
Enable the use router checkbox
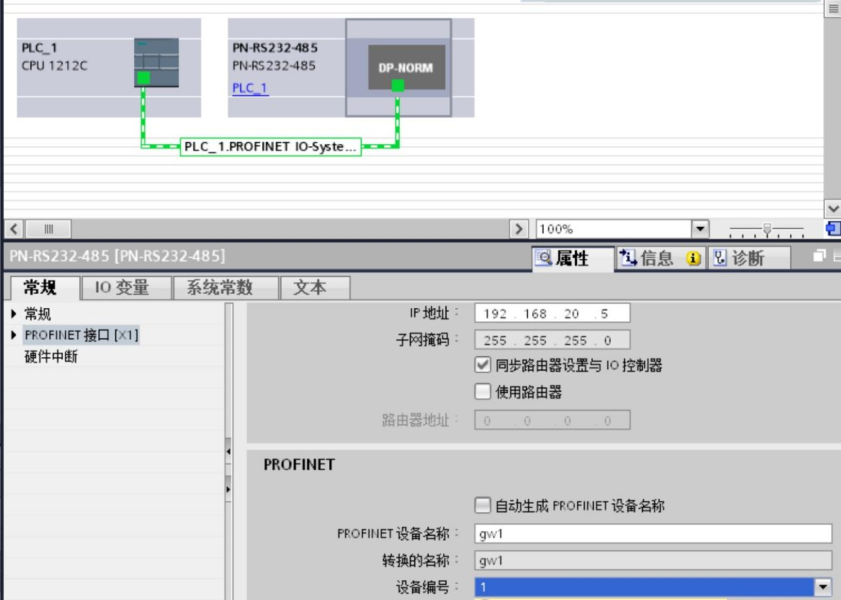click(484, 392)
